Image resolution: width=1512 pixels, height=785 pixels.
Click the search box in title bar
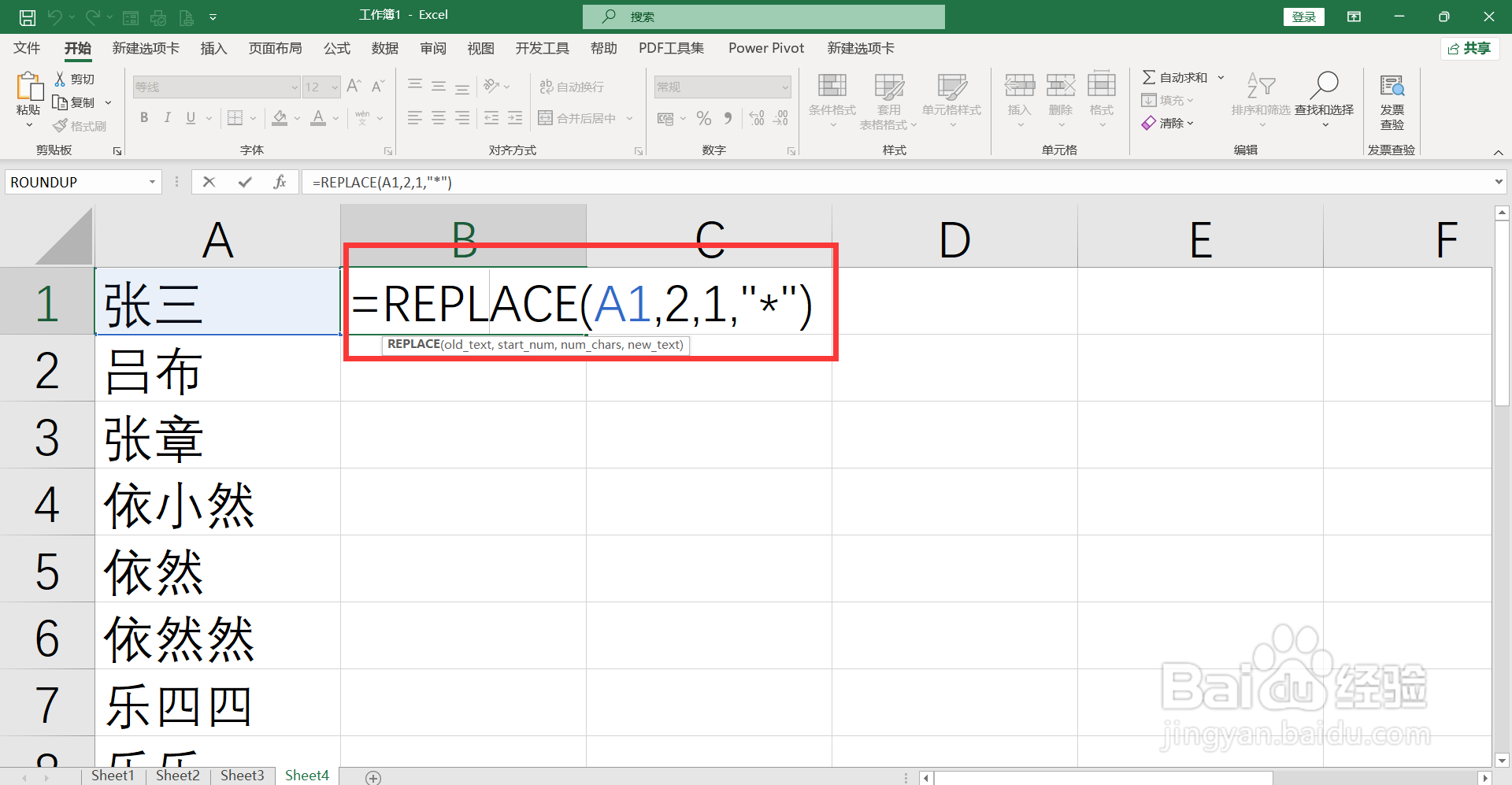pos(763,17)
